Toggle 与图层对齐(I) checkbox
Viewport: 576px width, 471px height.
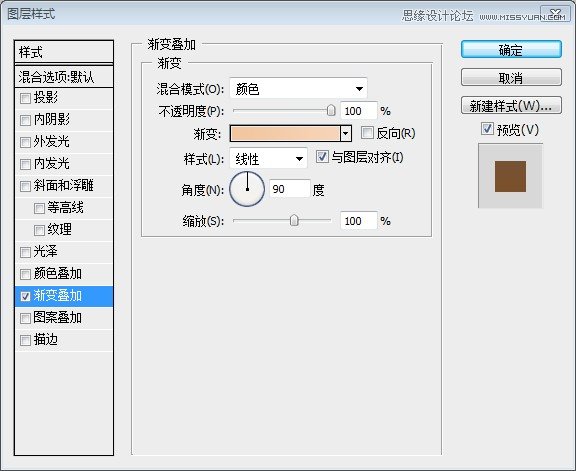[322, 157]
